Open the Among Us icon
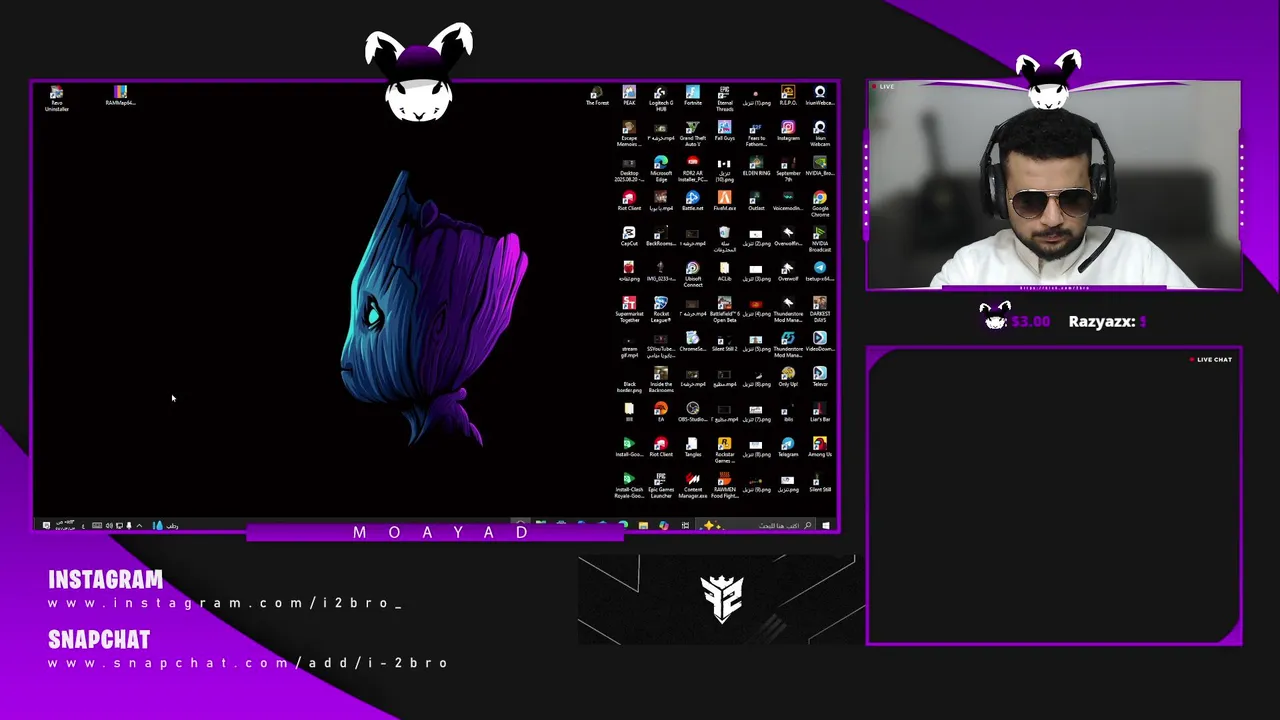 click(x=820, y=446)
